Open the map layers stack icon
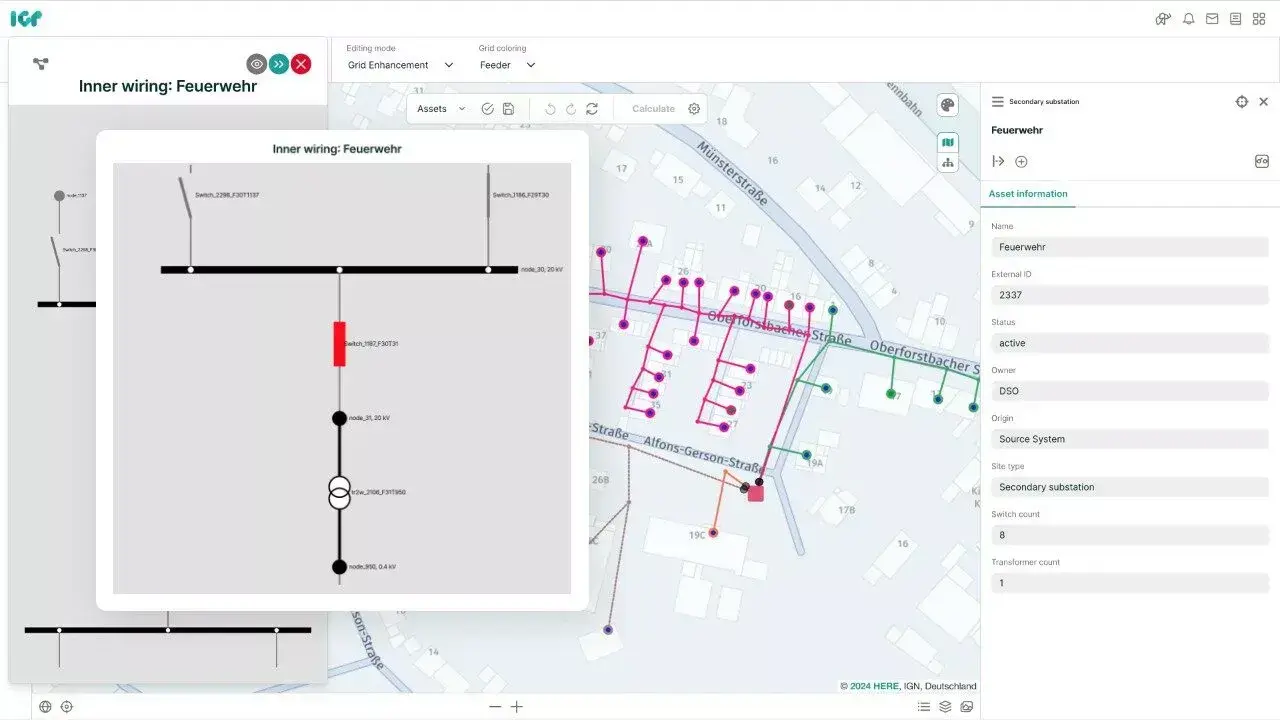Image resolution: width=1280 pixels, height=720 pixels. pos(945,706)
